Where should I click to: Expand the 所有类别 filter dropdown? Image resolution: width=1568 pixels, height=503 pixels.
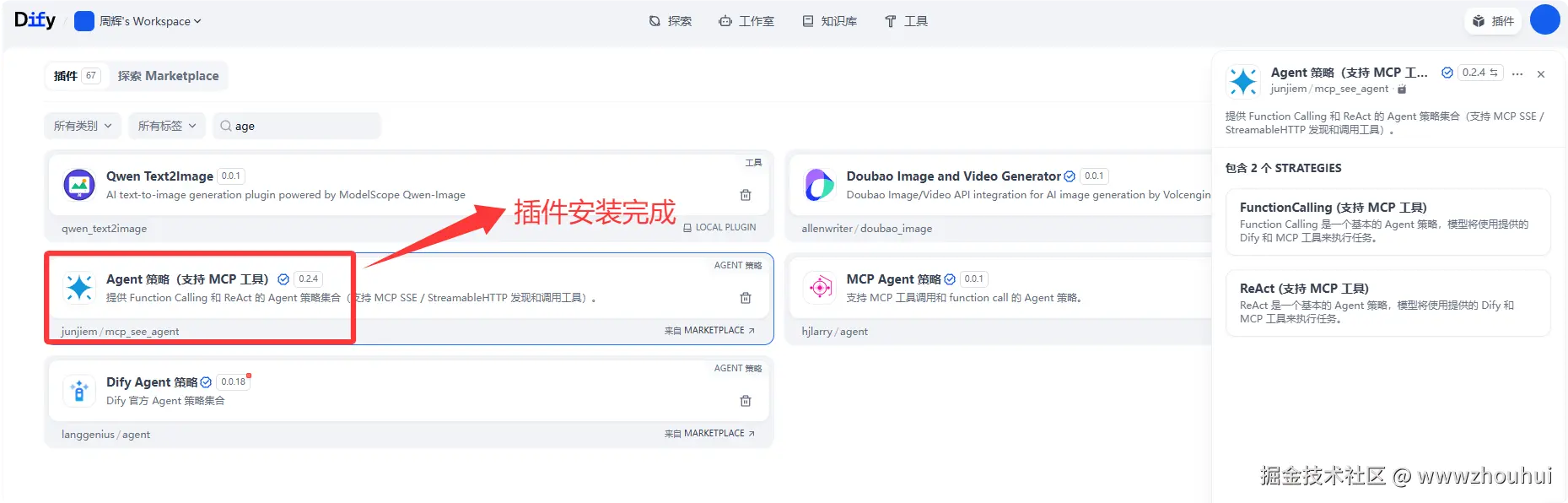coord(83,126)
